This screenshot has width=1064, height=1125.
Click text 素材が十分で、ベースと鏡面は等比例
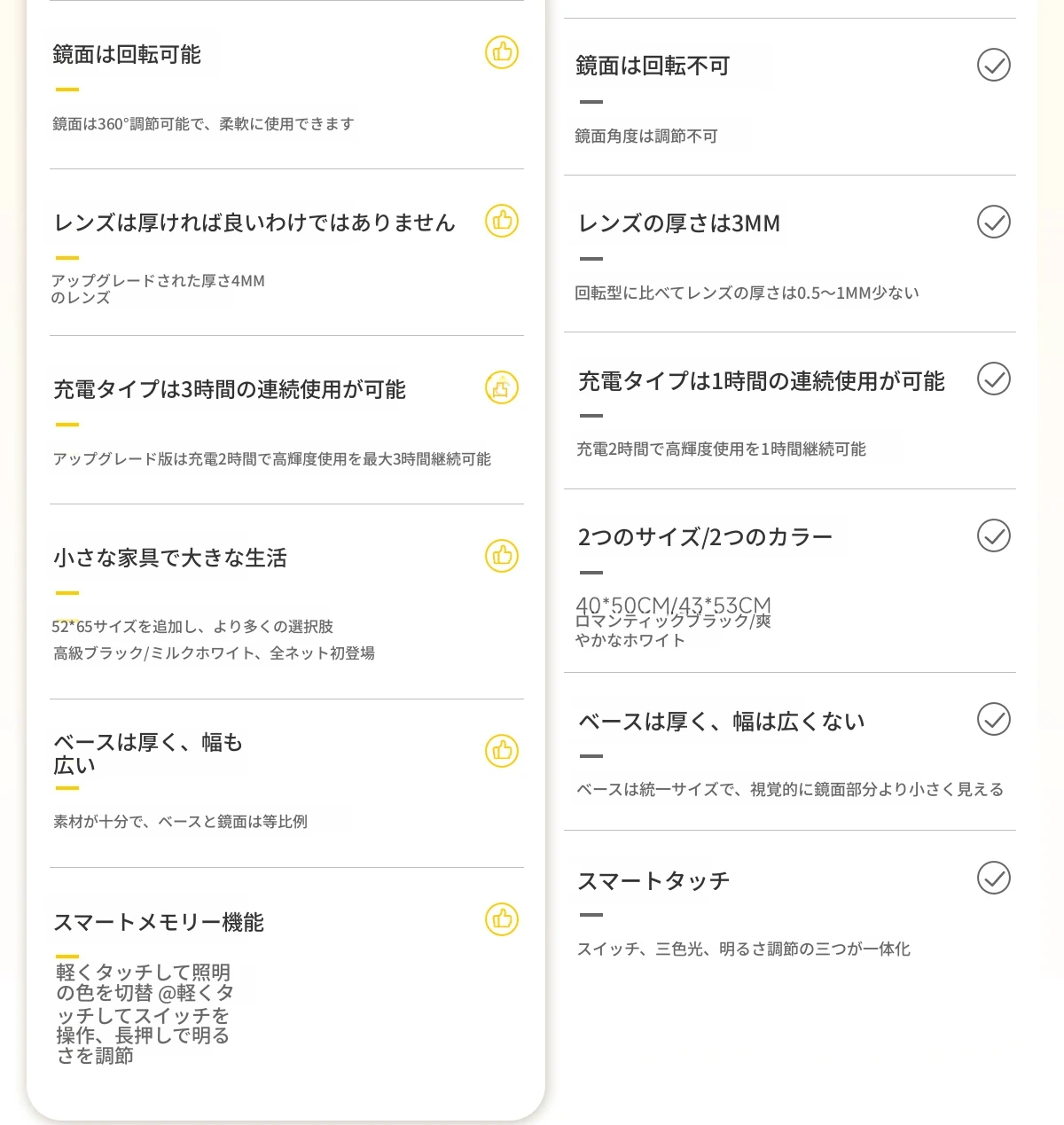pos(180,822)
